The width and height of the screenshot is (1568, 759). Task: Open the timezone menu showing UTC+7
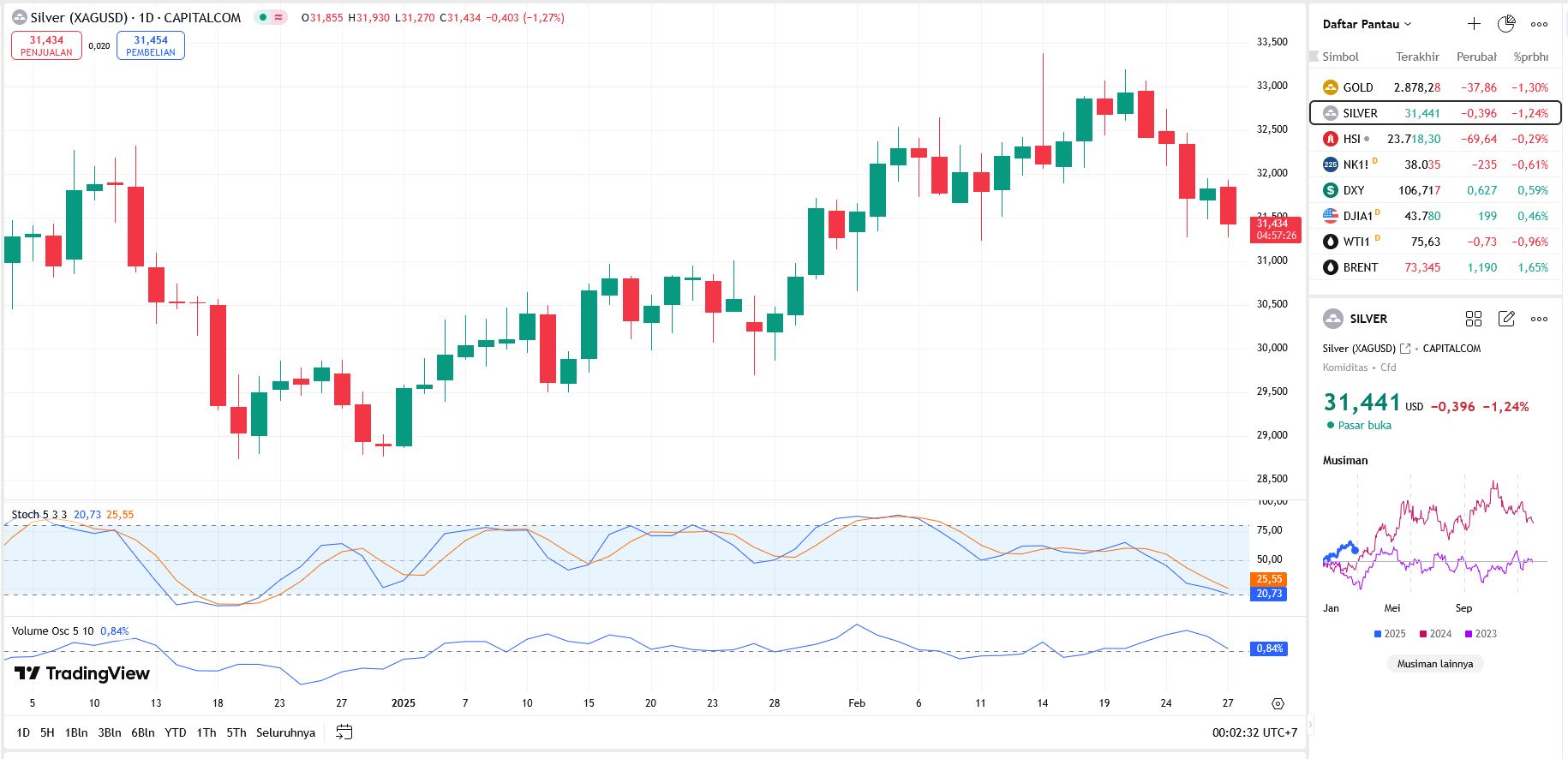pyautogui.click(x=1254, y=732)
